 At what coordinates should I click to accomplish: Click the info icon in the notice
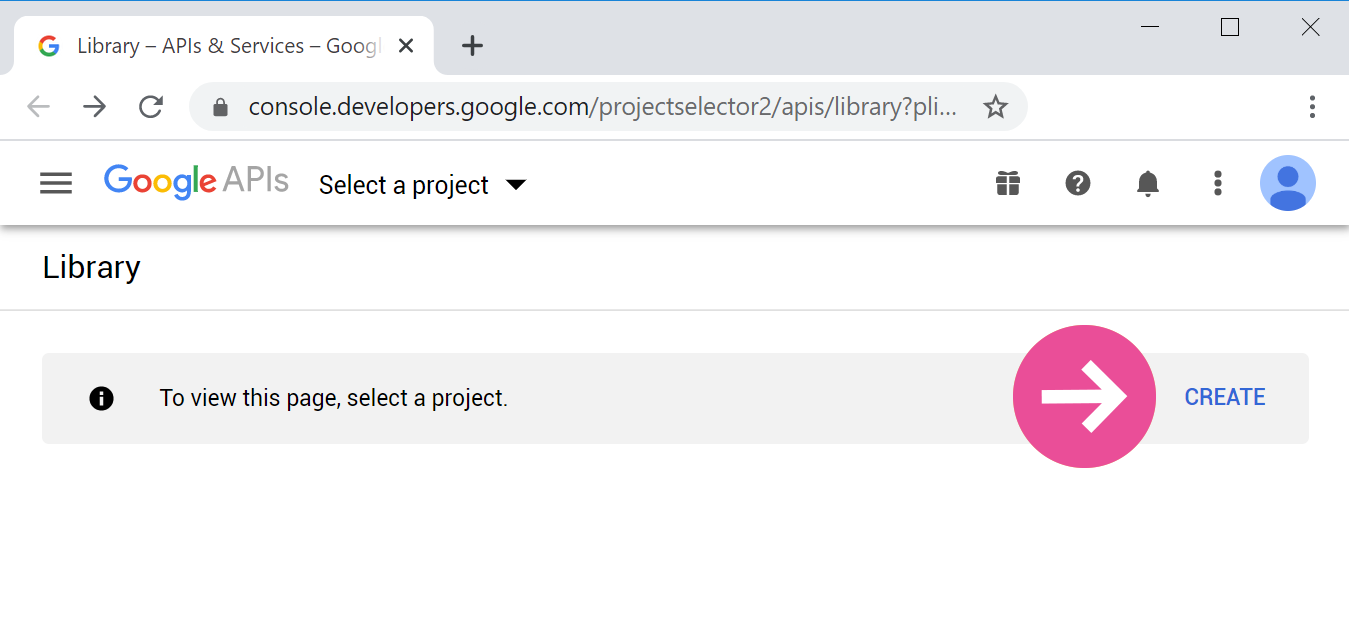click(101, 399)
